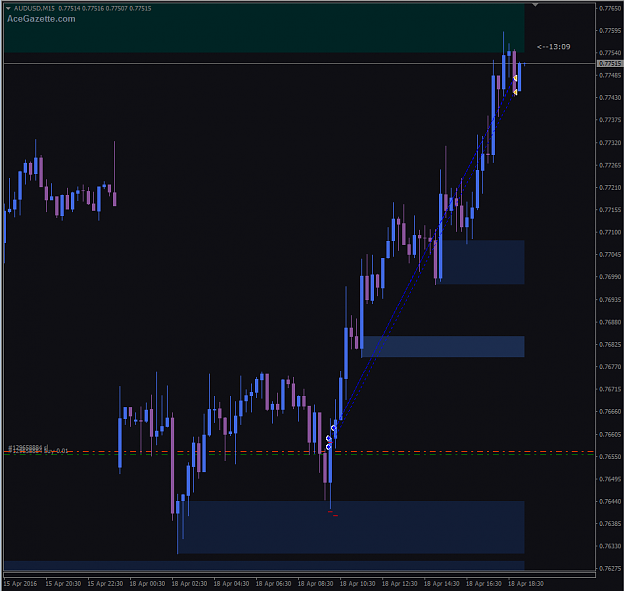Screen dimensions: 625x591
Task: Click the 18 Apr 02:30 time label
Action: coord(189,583)
